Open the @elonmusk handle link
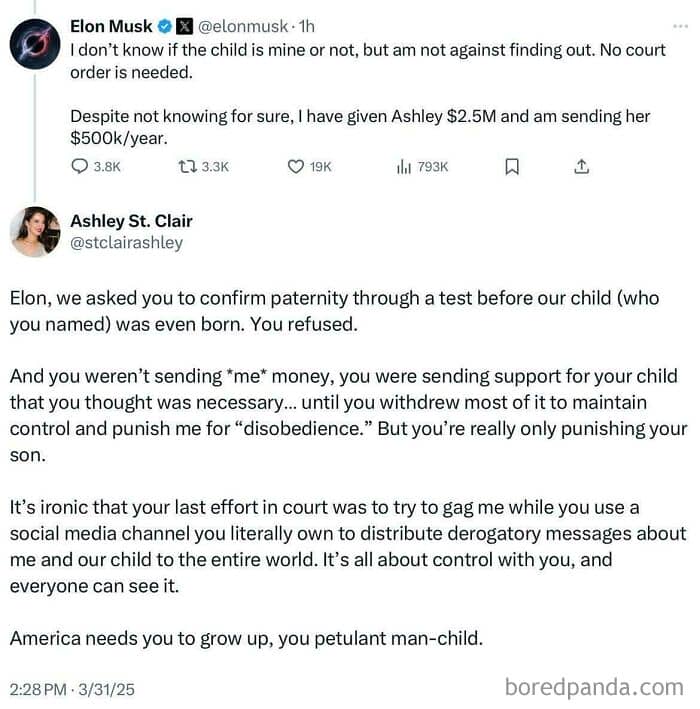 tap(244, 27)
